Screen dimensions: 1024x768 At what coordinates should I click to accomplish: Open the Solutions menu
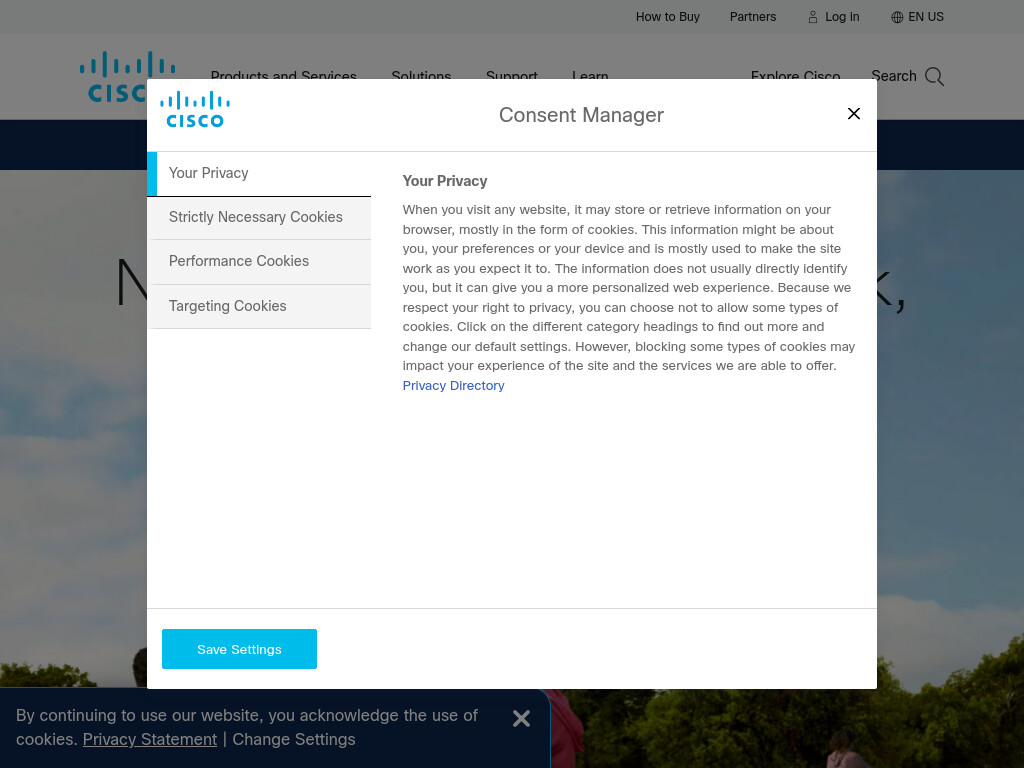[x=421, y=74]
